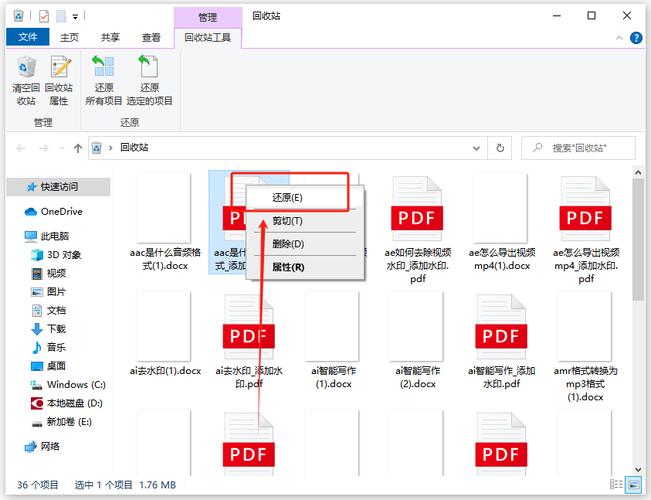Click the 清空回收站 (Empty Recycle Bin) icon

pyautogui.click(x=25, y=81)
